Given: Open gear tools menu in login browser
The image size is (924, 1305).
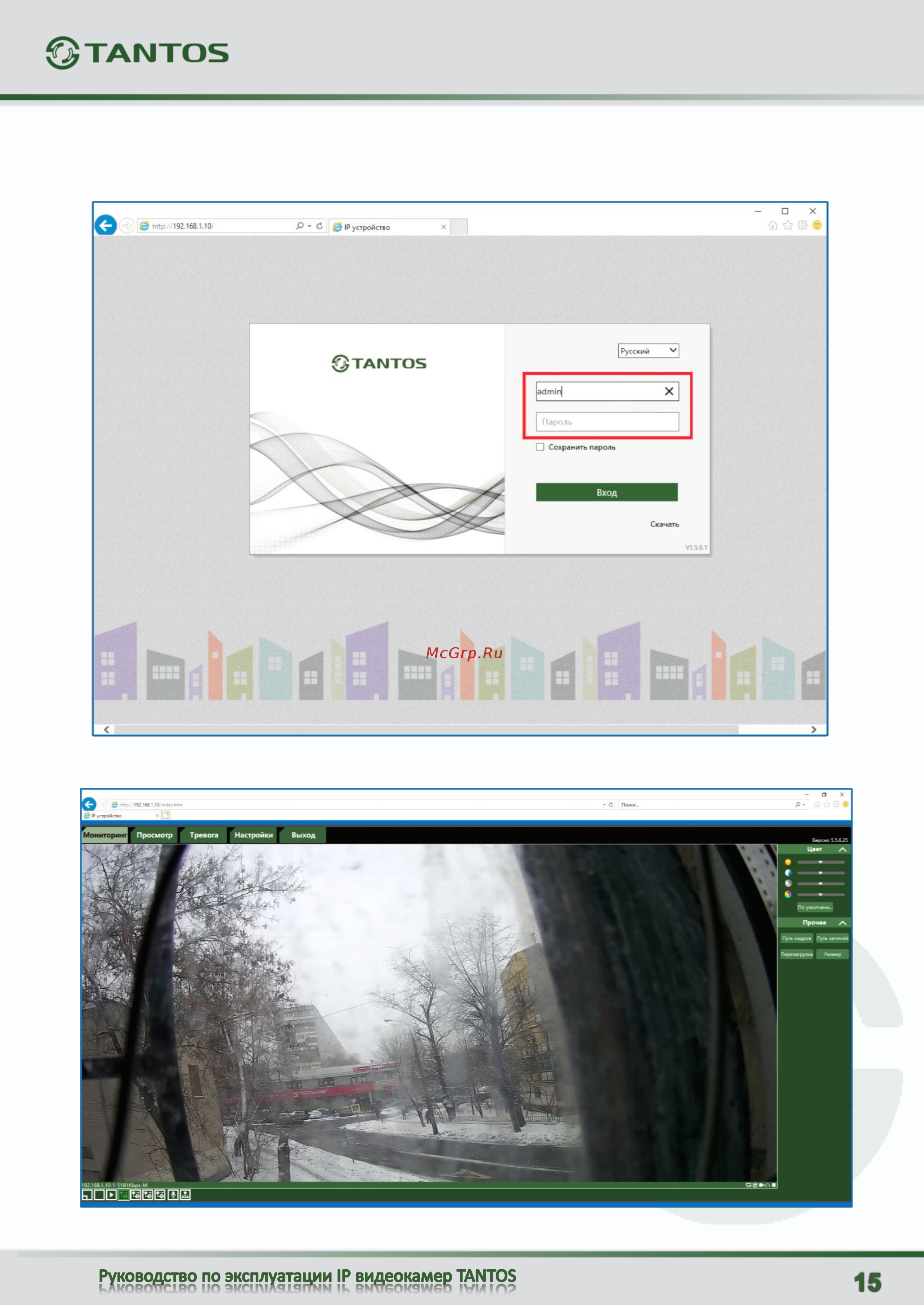Looking at the screenshot, I should 802,225.
